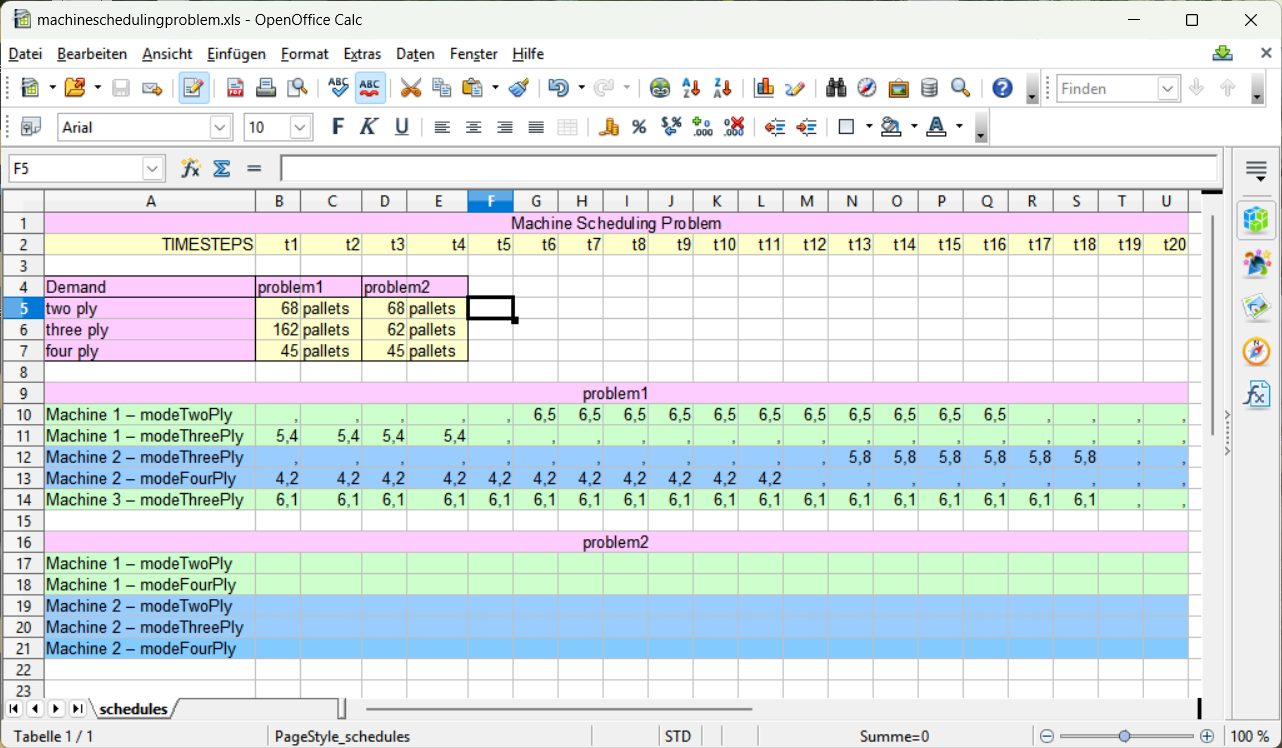The width and height of the screenshot is (1282, 748).
Task: Open the Font Color dropdown arrow
Action: 959,127
